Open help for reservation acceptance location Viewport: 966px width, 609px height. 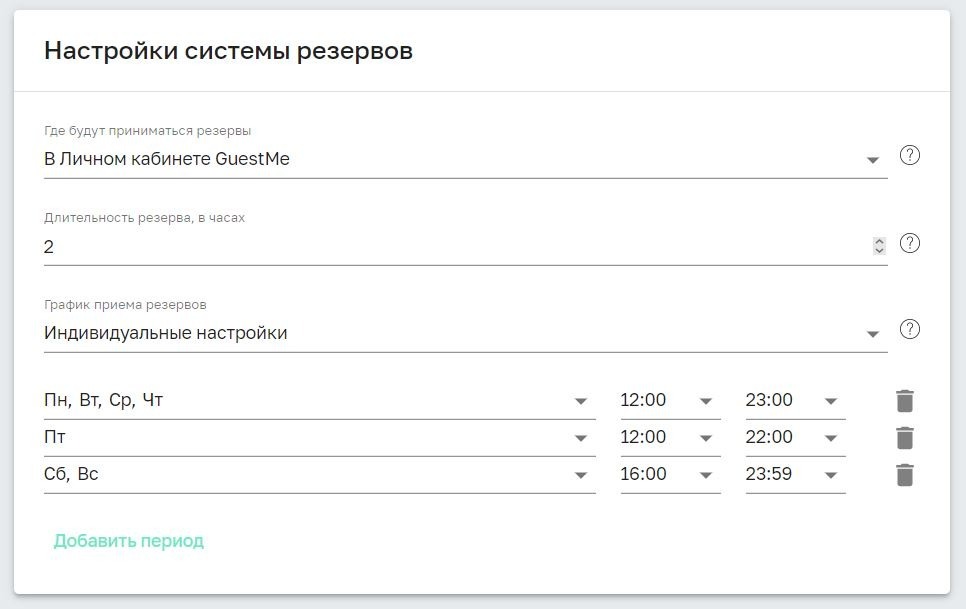[910, 157]
